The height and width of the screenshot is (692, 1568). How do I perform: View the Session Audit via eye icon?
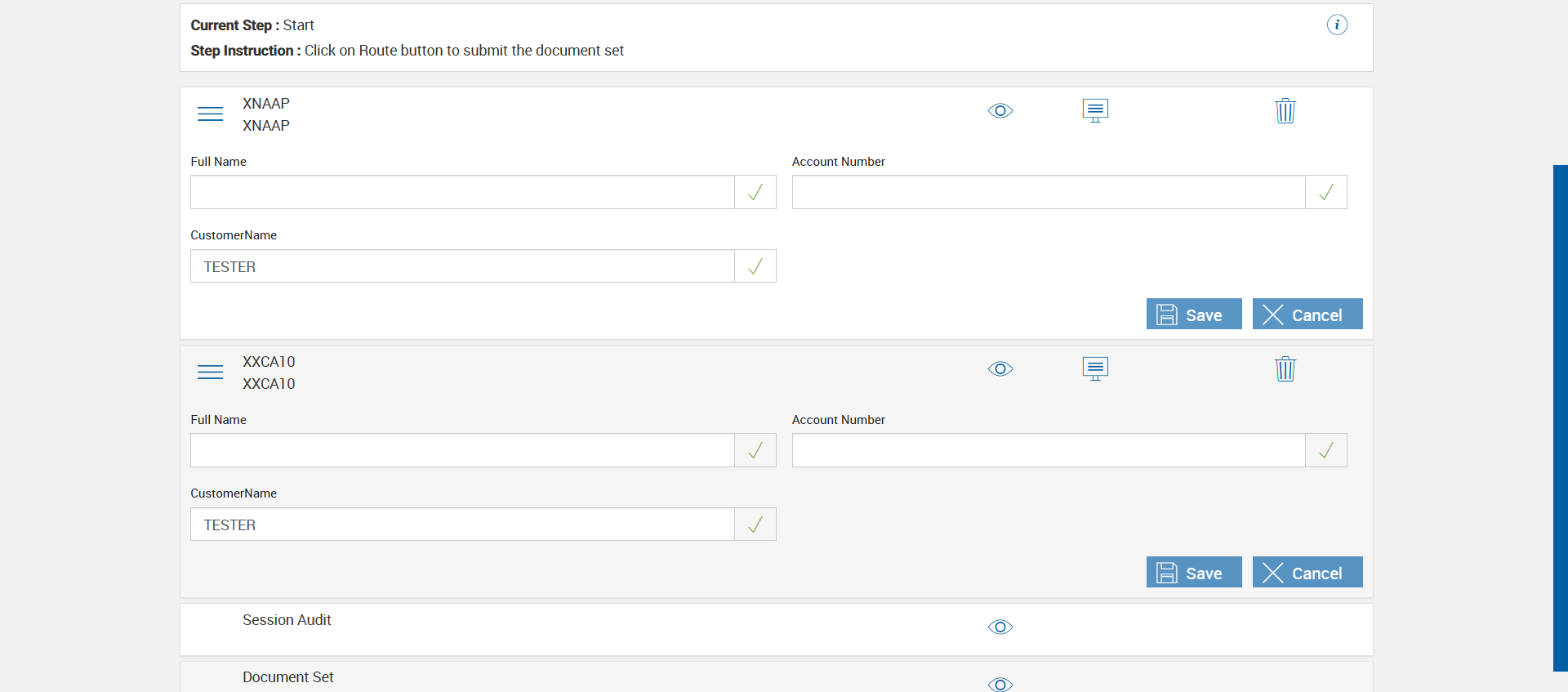point(1000,627)
